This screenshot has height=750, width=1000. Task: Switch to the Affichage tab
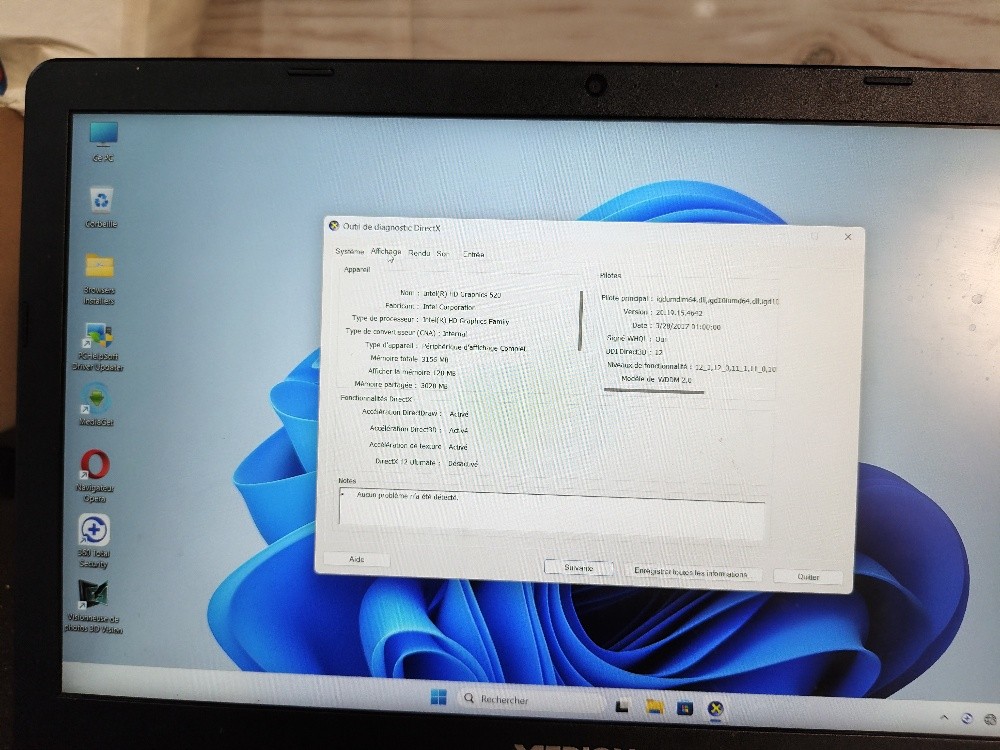386,251
